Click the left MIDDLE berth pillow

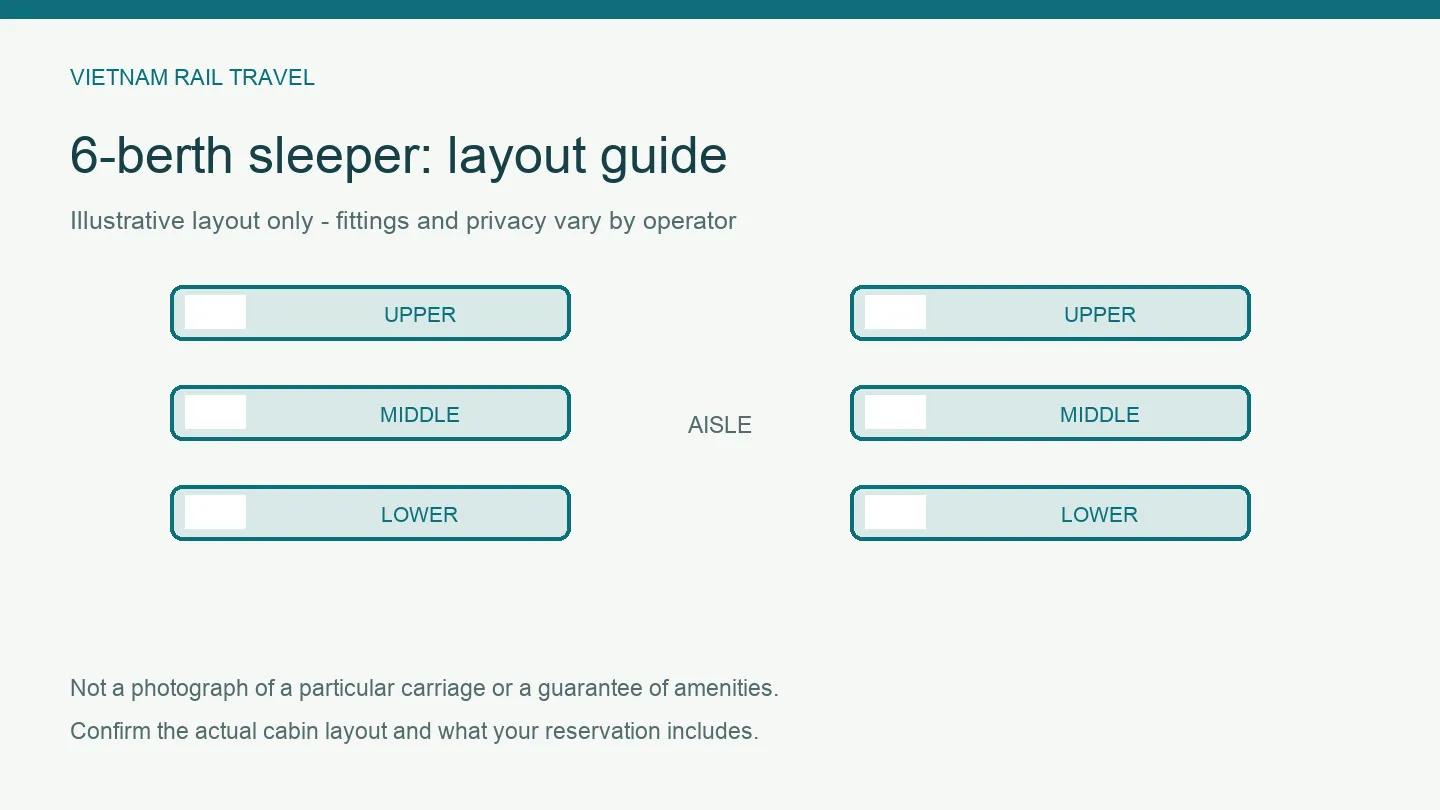point(215,412)
